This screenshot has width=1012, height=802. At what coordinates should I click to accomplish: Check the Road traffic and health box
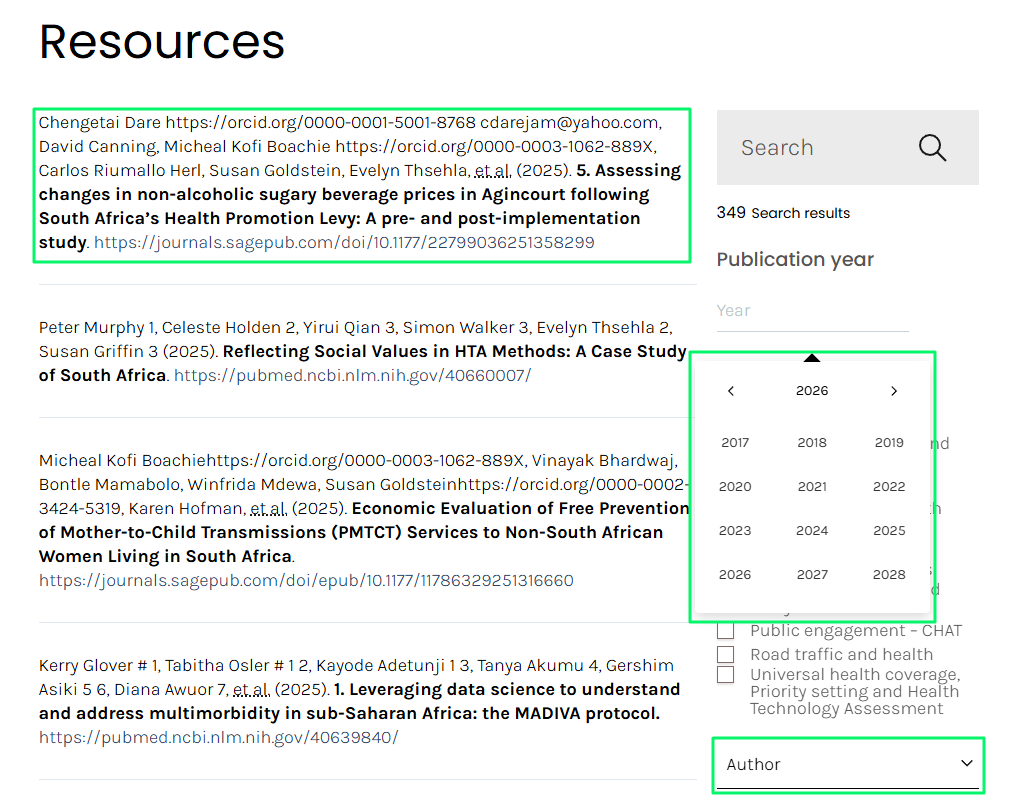tap(726, 655)
